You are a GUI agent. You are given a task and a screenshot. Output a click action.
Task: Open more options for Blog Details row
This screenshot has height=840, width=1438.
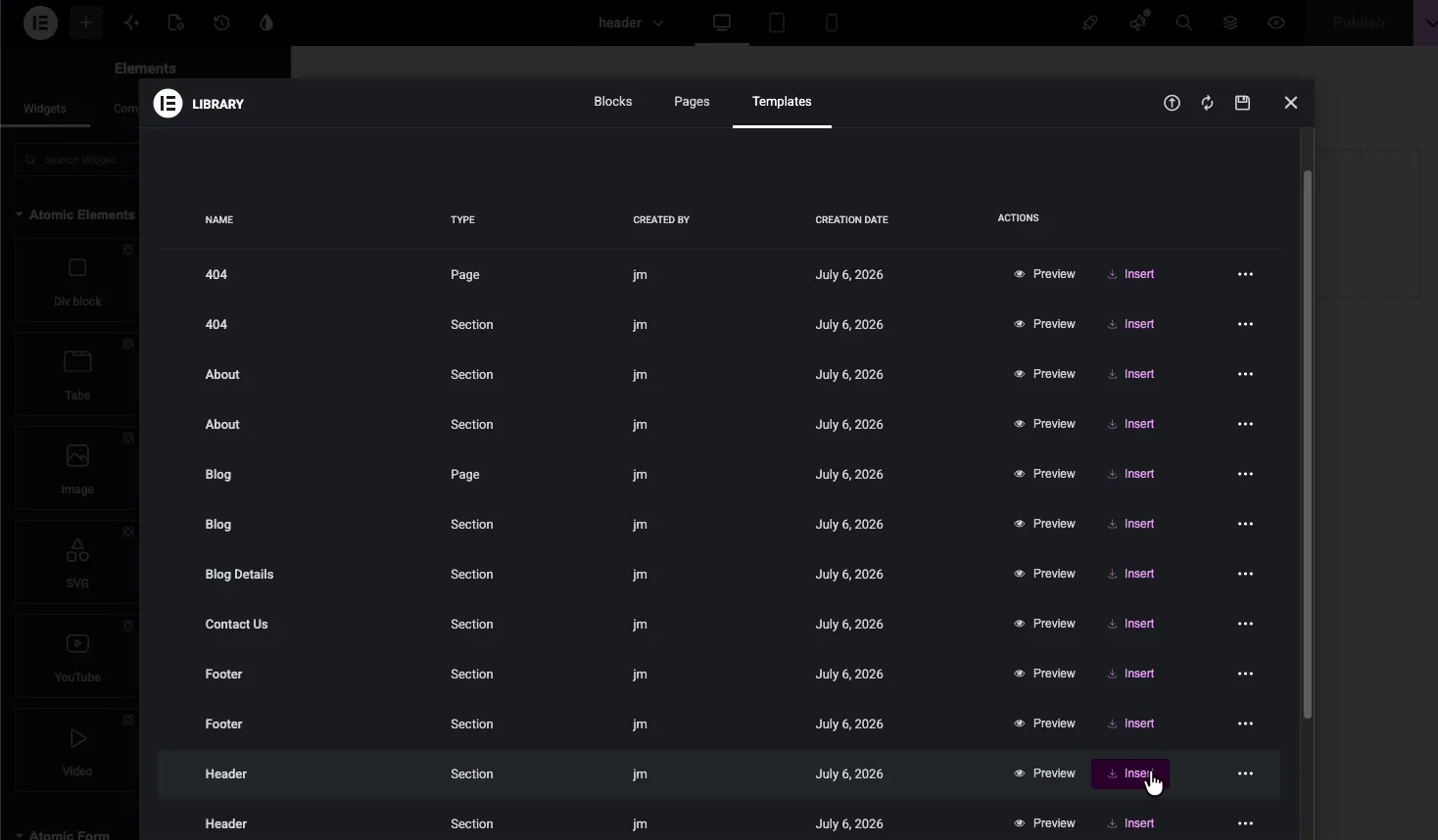coord(1246,574)
